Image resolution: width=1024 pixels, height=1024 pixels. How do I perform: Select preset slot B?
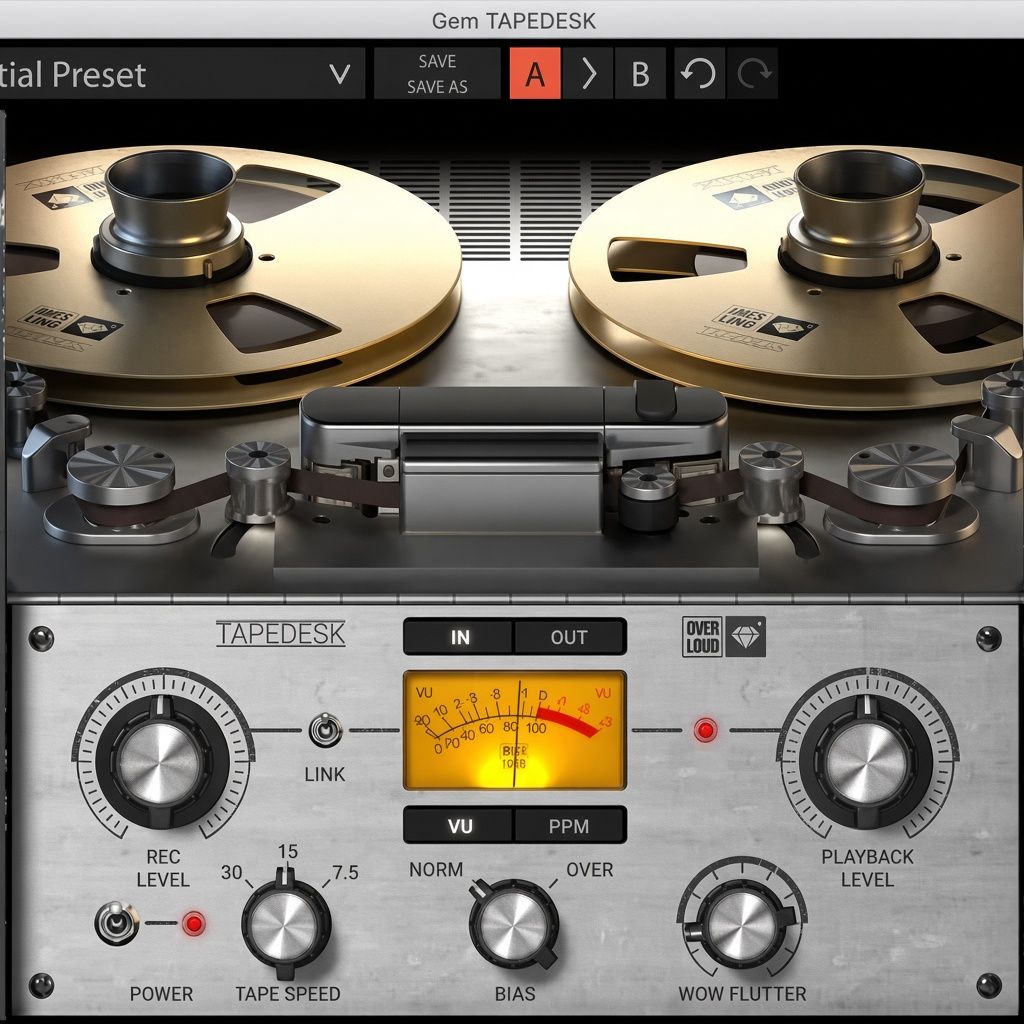click(640, 73)
